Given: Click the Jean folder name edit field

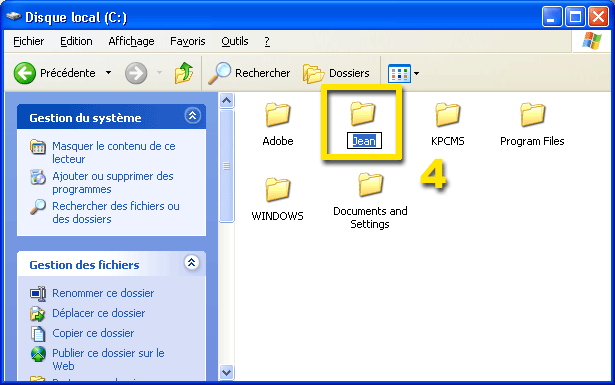Looking at the screenshot, I should 364,141.
